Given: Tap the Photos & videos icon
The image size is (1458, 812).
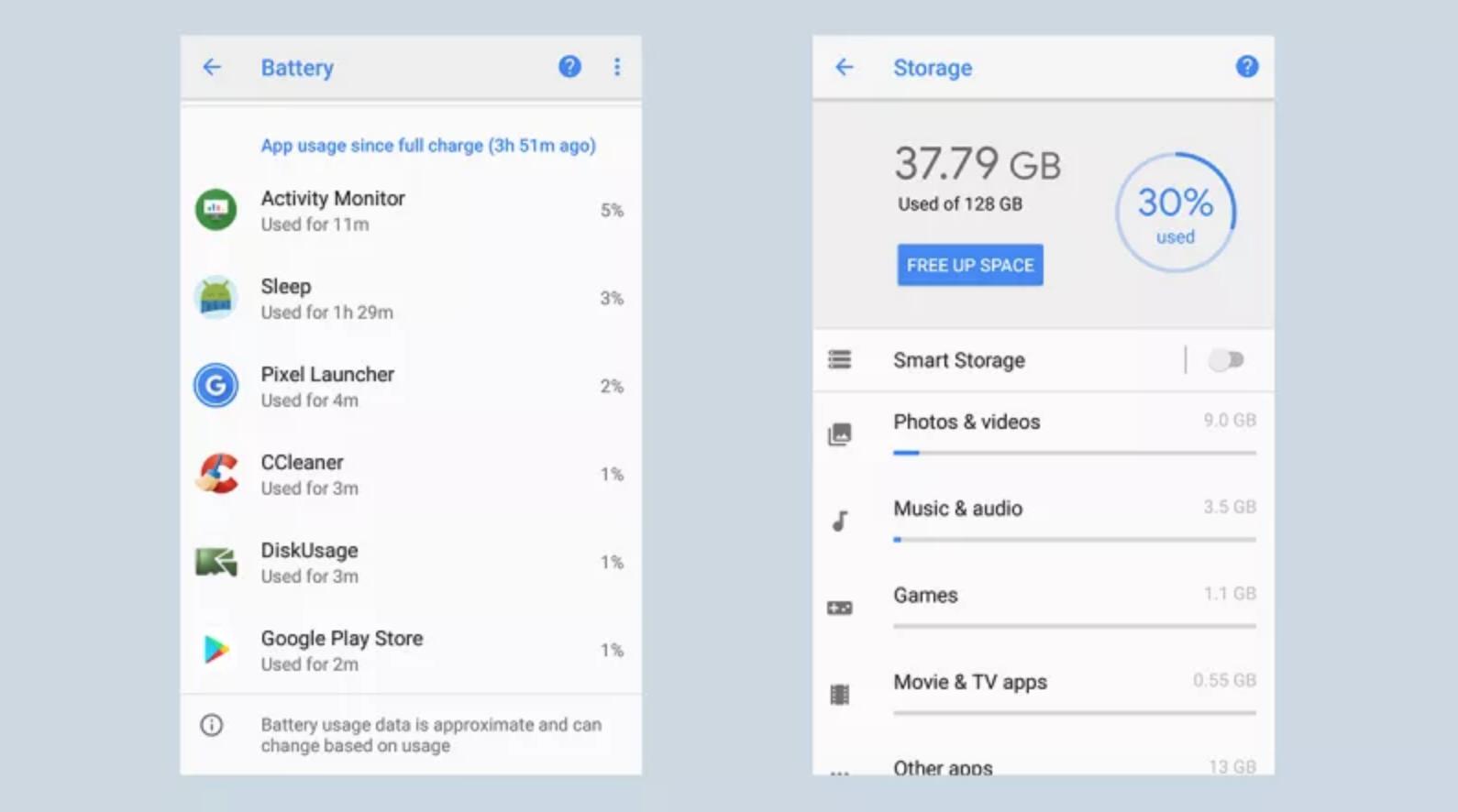Looking at the screenshot, I should (x=840, y=434).
